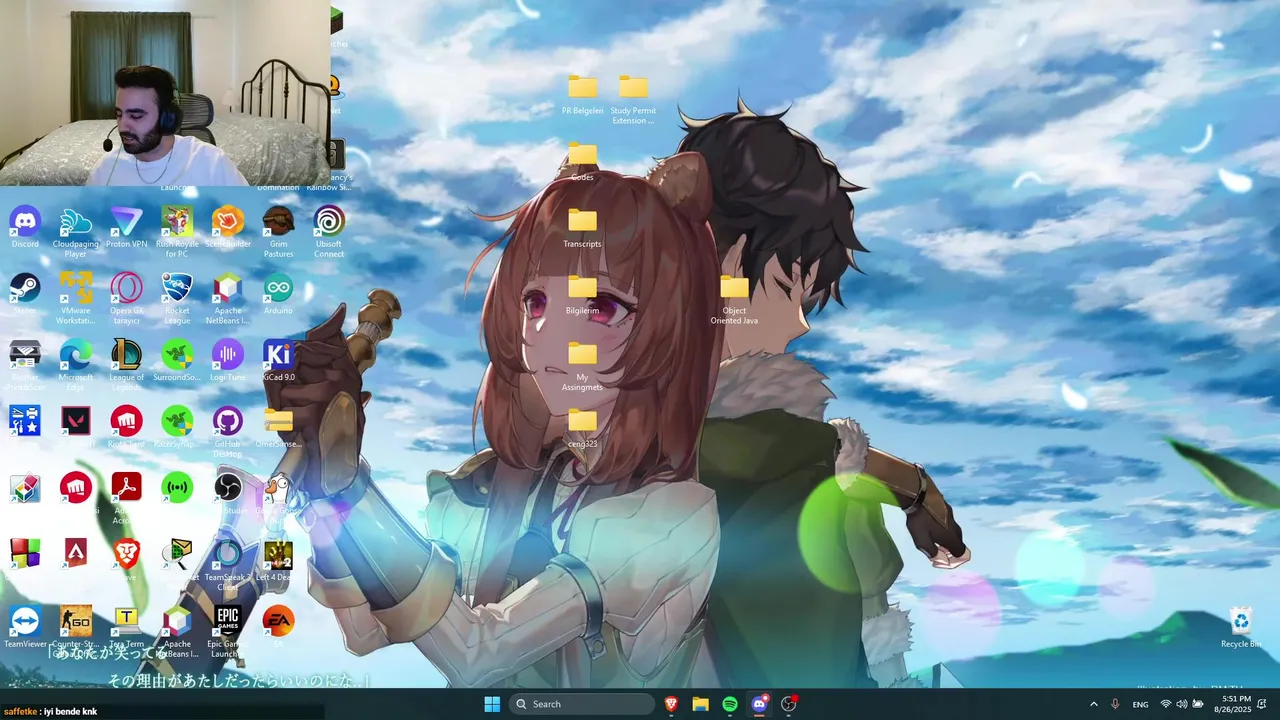
Task: Select the EA app shortcut
Action: pos(278,624)
